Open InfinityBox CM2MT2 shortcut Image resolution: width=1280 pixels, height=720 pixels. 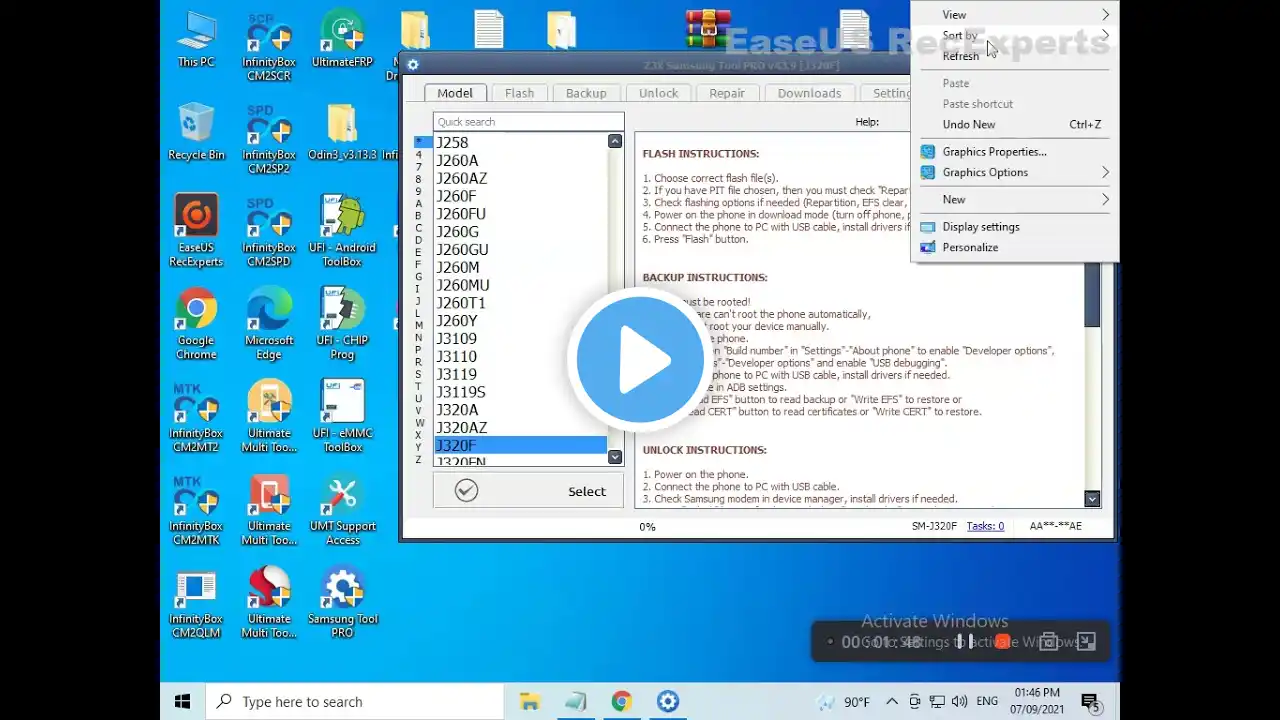196,418
